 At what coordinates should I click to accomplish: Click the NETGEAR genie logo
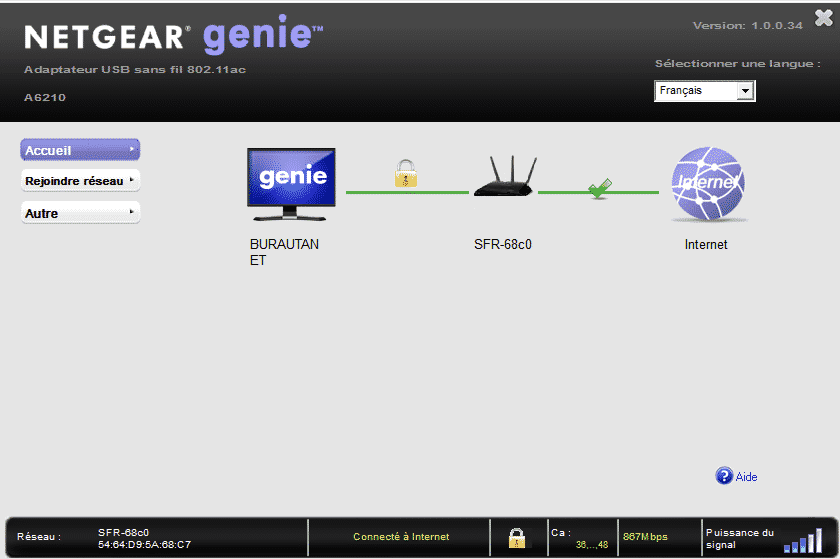[174, 35]
